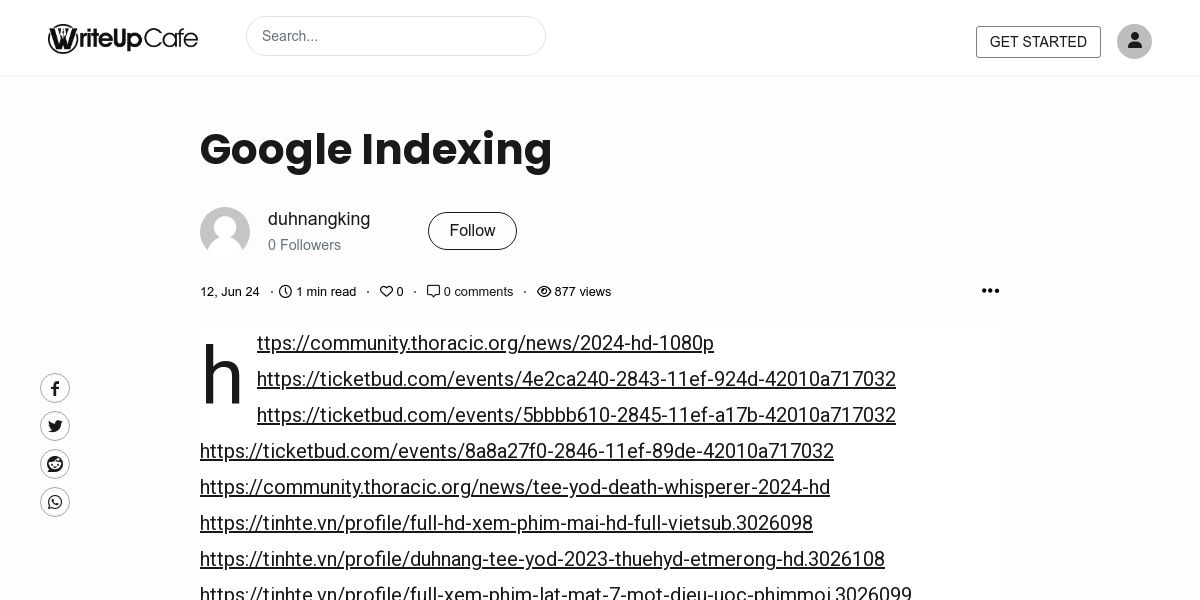Click the GET STARTED button
Viewport: 1200px width, 600px height.
[x=1038, y=42]
